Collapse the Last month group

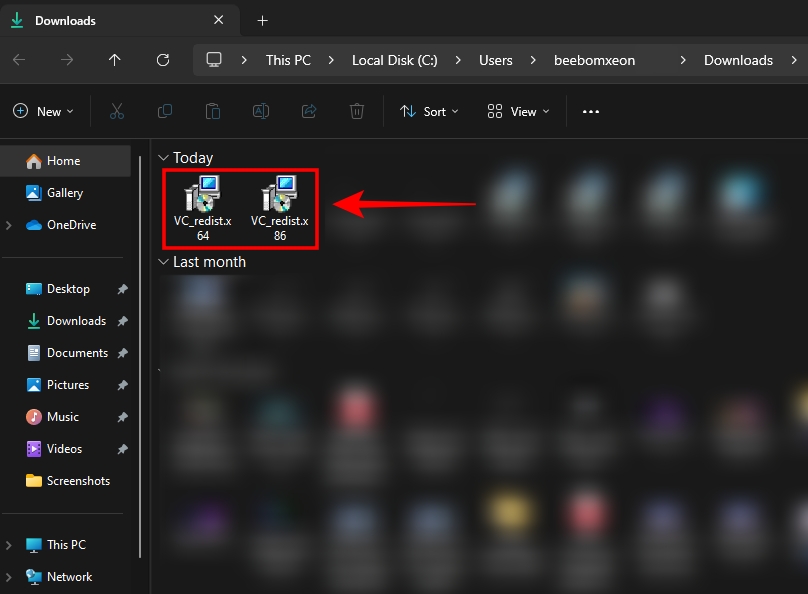coord(163,262)
